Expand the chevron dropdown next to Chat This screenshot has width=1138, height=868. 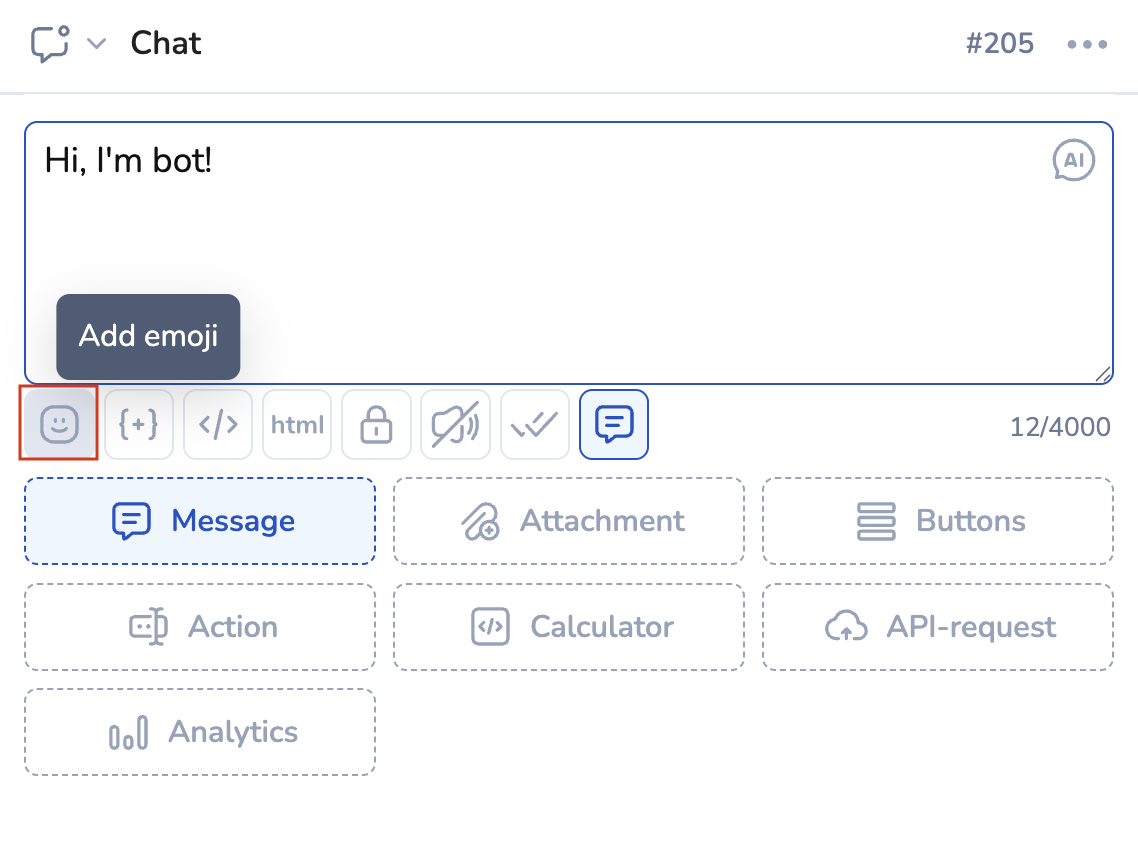(x=96, y=44)
